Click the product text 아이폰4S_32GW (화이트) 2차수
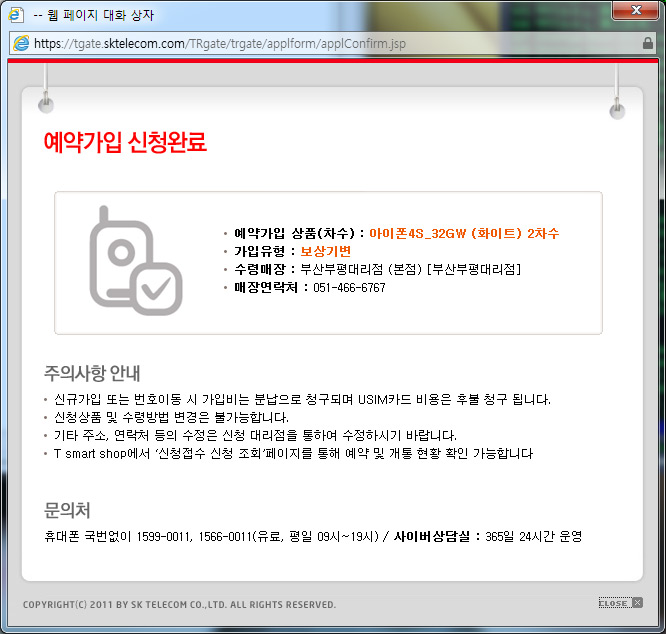The height and width of the screenshot is (634, 666). (464, 233)
